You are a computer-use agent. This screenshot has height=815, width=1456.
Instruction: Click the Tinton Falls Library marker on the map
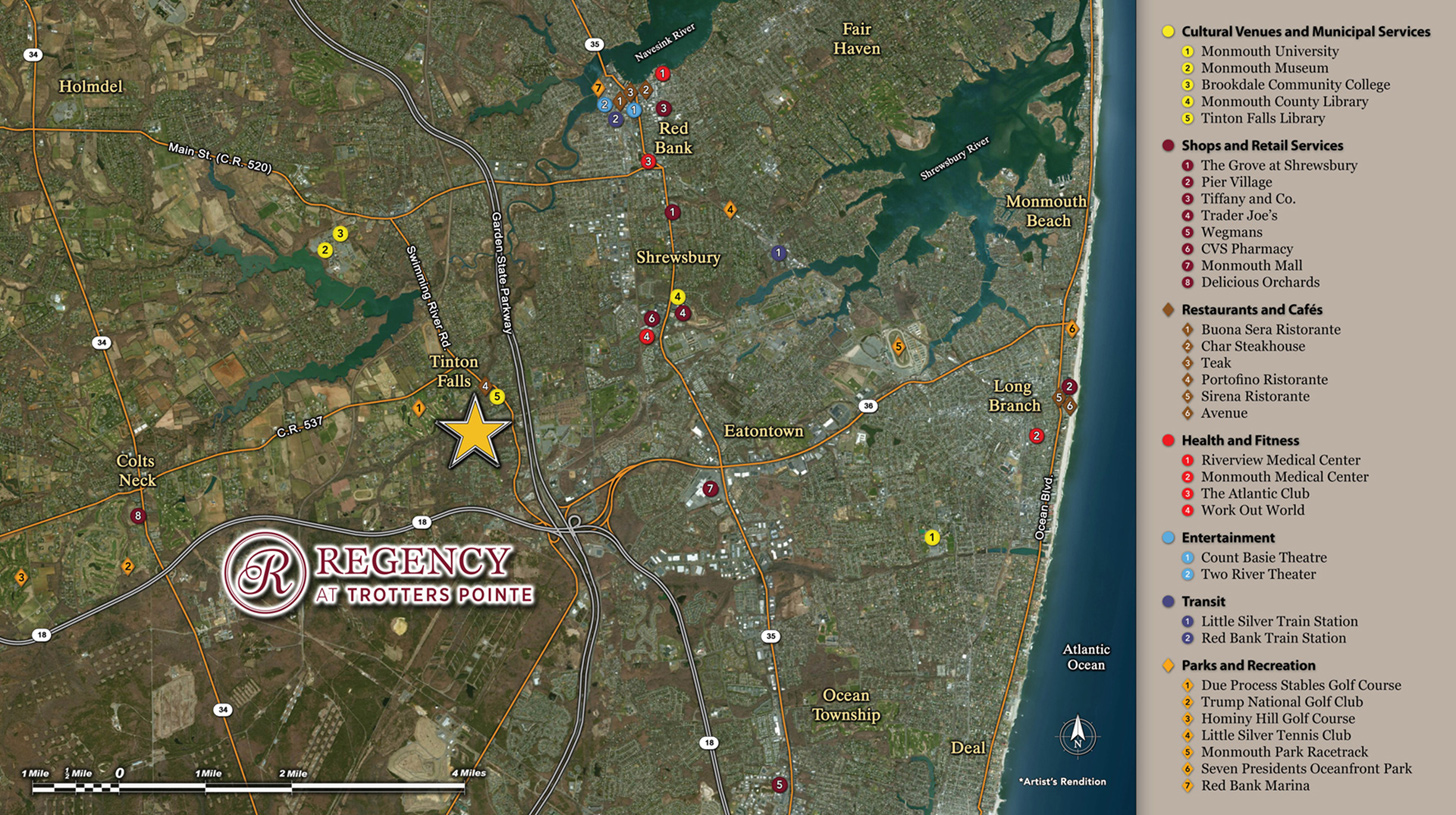[497, 396]
